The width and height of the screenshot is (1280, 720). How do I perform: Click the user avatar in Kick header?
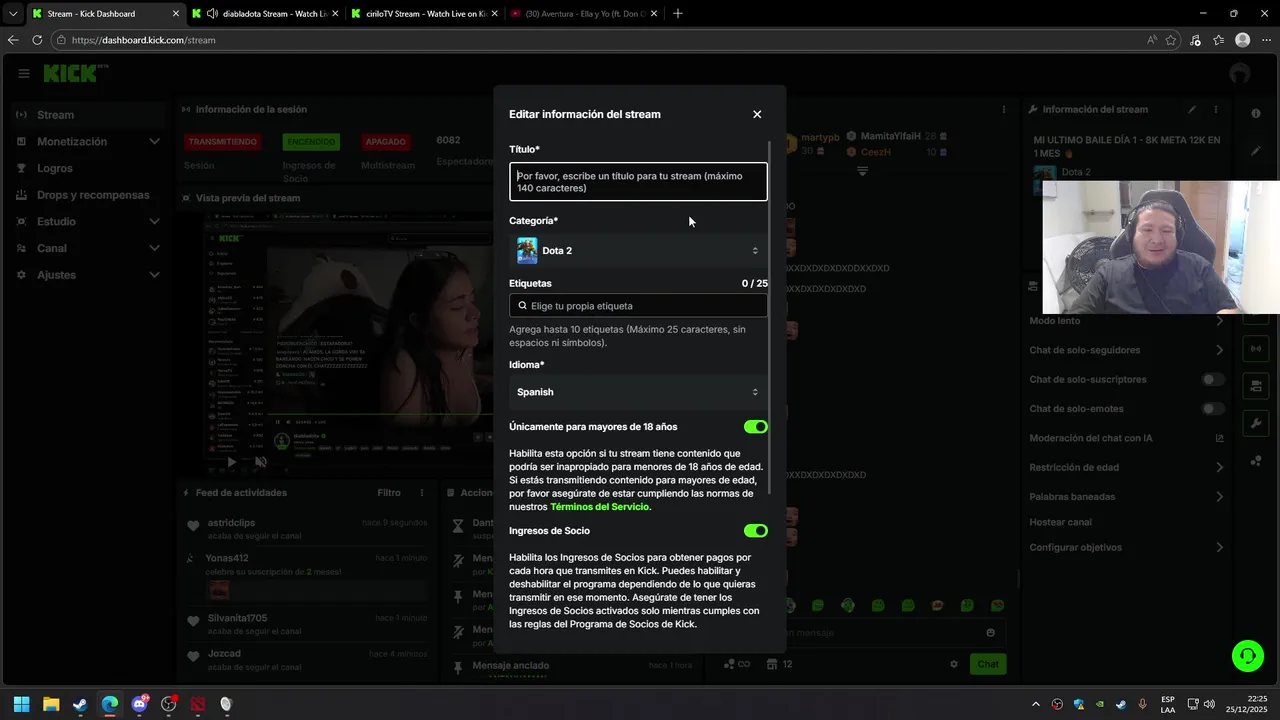tap(1240, 73)
